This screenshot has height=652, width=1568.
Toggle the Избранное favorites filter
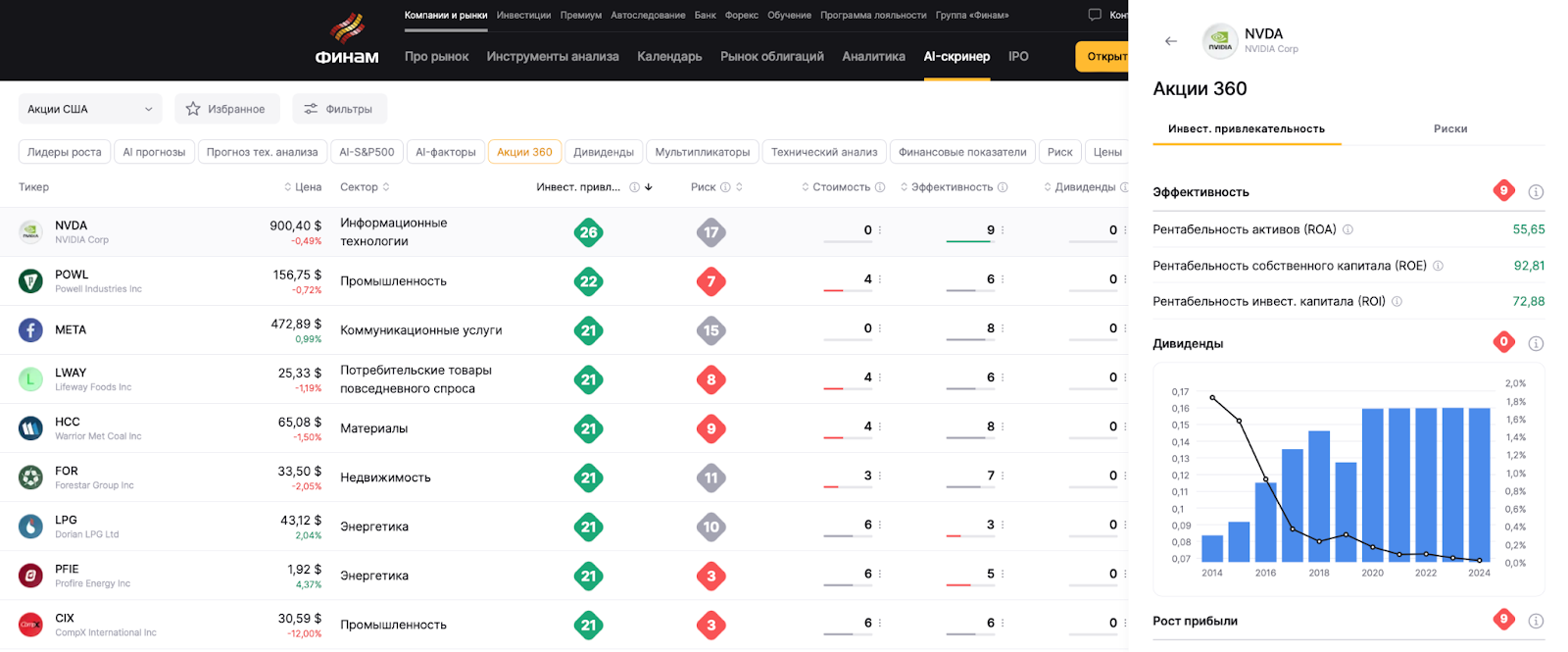(x=226, y=109)
